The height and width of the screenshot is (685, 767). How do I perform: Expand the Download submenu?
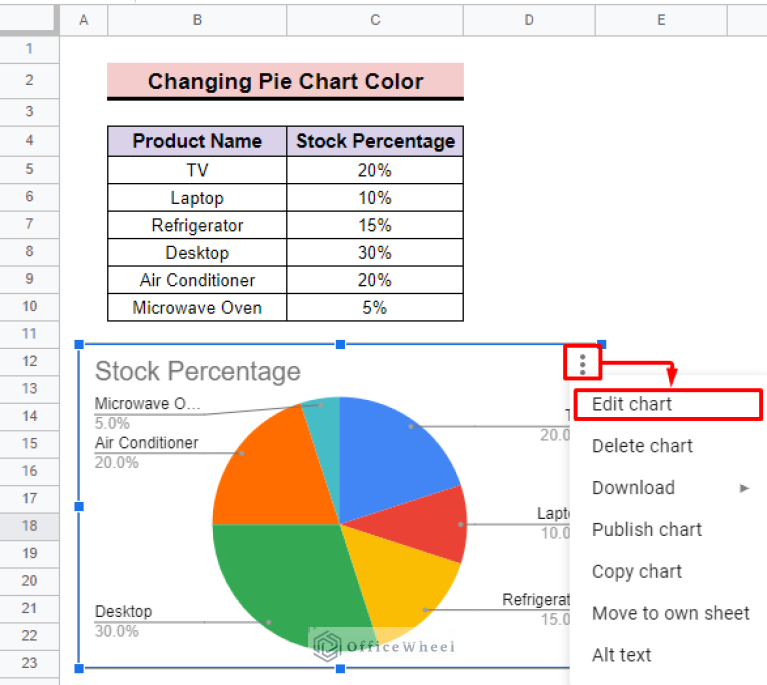668,488
